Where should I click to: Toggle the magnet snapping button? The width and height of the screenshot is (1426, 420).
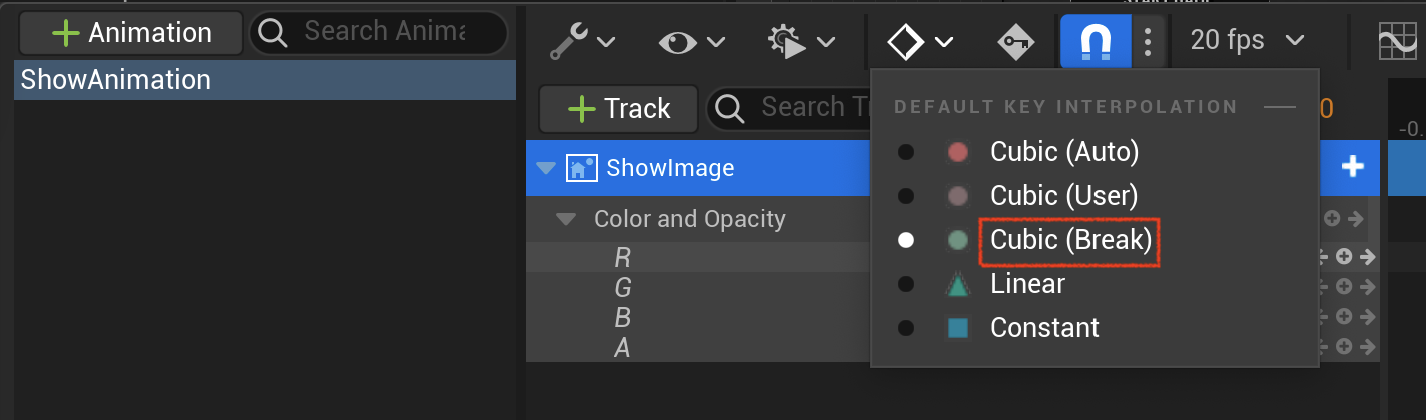pos(1095,41)
